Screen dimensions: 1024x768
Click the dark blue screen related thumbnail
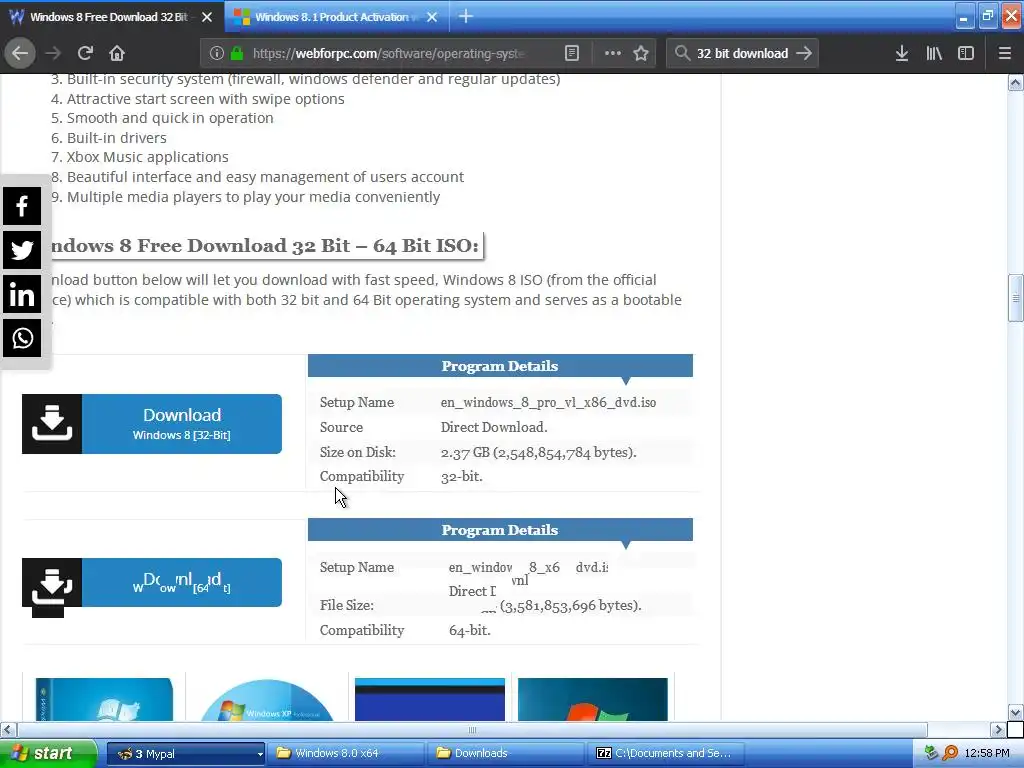(430, 699)
